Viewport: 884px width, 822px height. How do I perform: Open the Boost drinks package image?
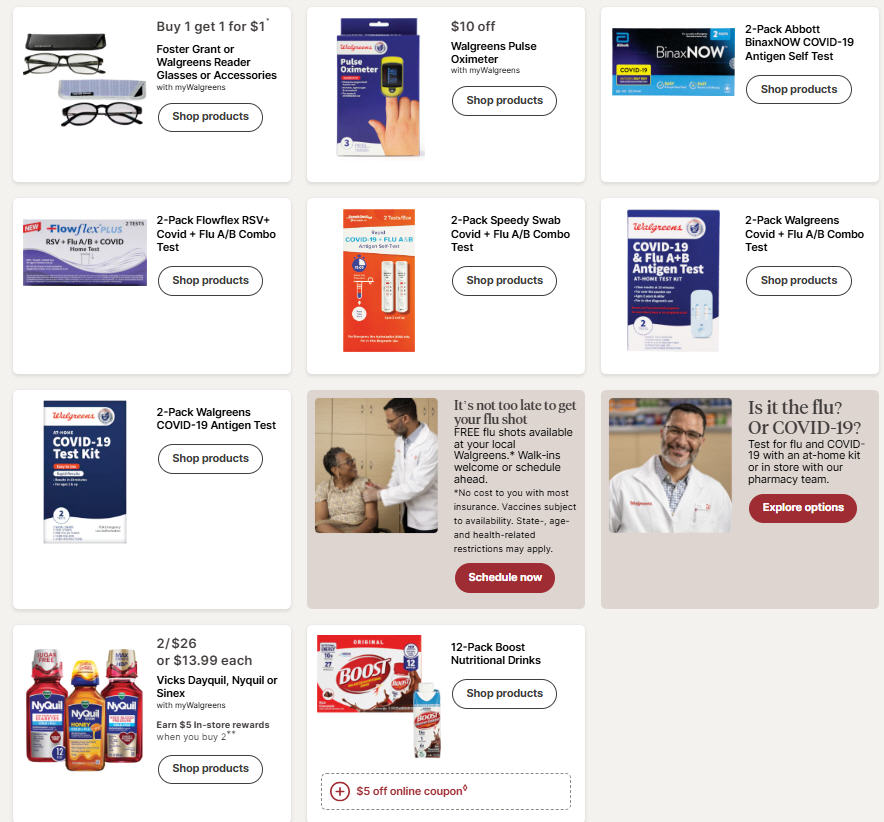(379, 697)
